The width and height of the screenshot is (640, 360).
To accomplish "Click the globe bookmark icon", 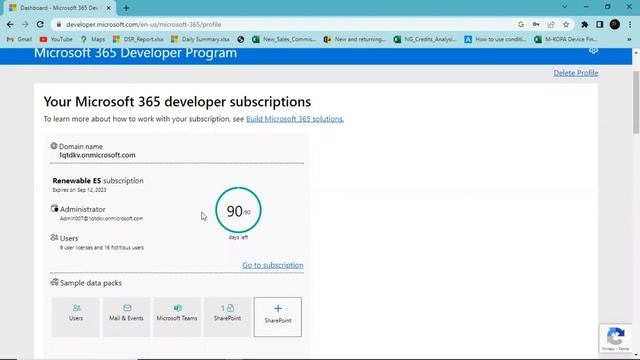I will pos(241,39).
